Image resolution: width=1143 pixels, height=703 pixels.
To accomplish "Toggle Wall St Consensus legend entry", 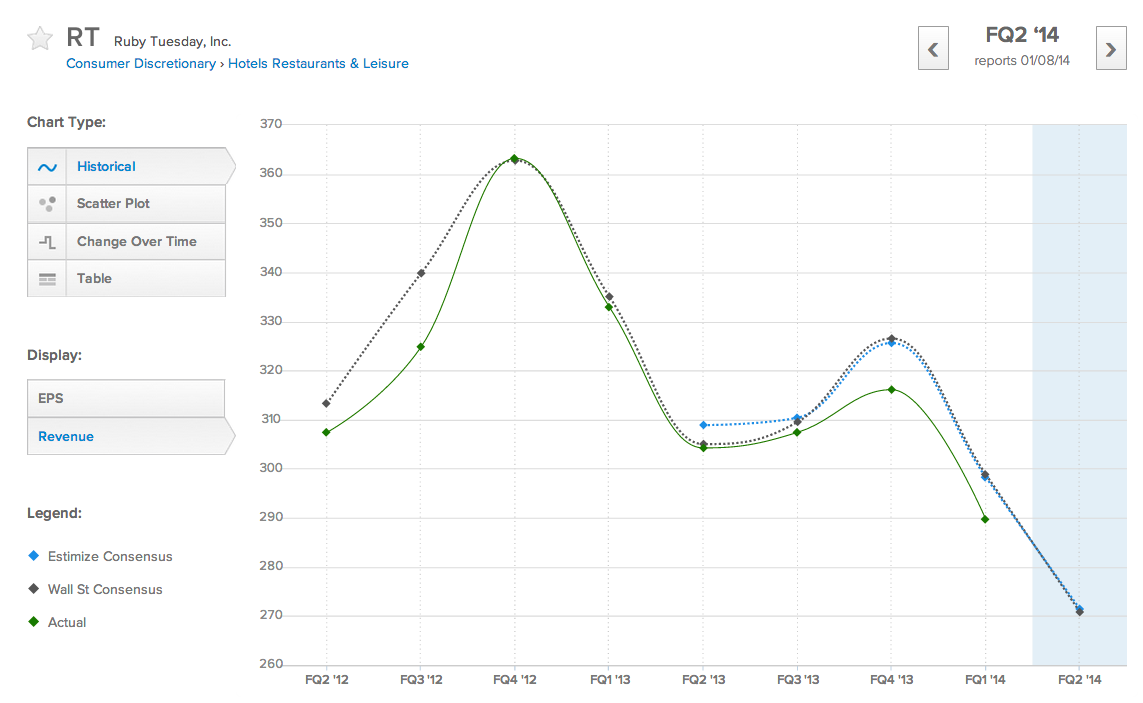I will point(95,589).
